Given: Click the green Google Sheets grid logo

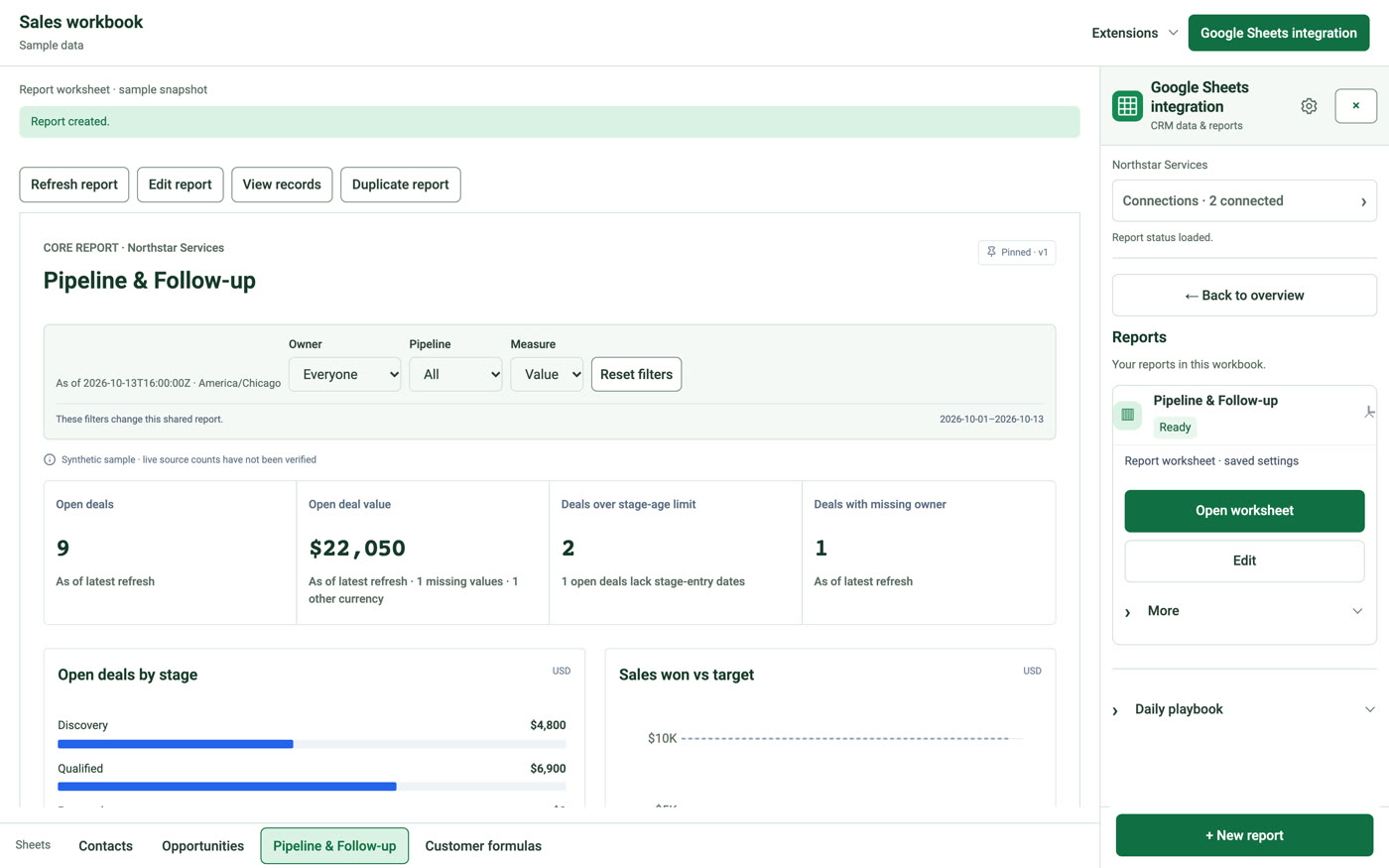Looking at the screenshot, I should pyautogui.click(x=1128, y=106).
